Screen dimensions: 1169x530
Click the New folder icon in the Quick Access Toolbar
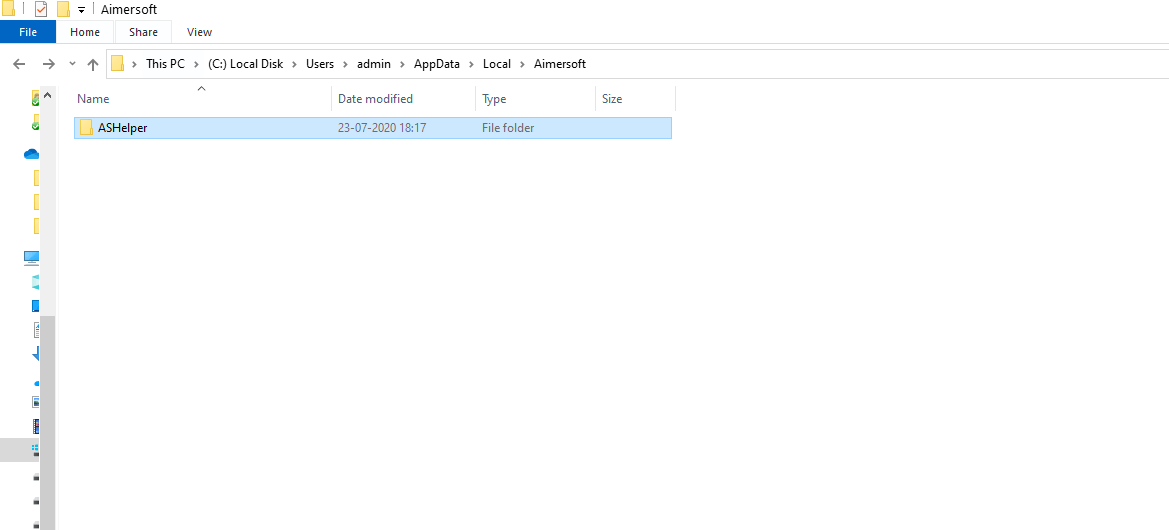(63, 9)
